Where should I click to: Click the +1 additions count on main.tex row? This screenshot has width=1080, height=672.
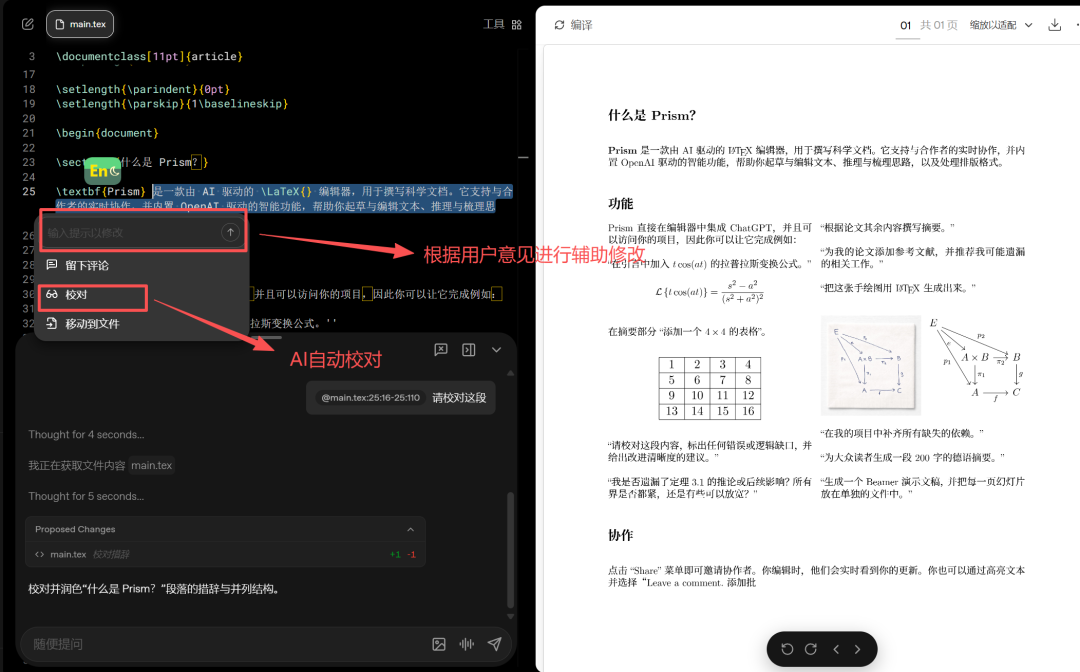point(395,554)
